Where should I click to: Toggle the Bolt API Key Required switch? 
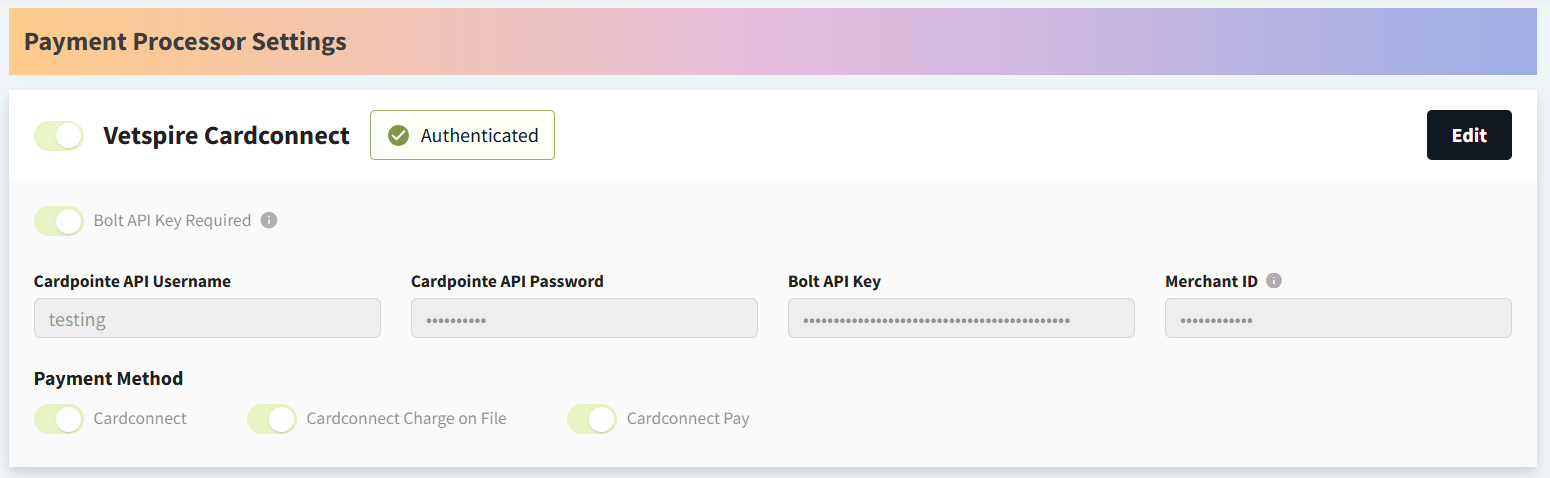coord(59,221)
